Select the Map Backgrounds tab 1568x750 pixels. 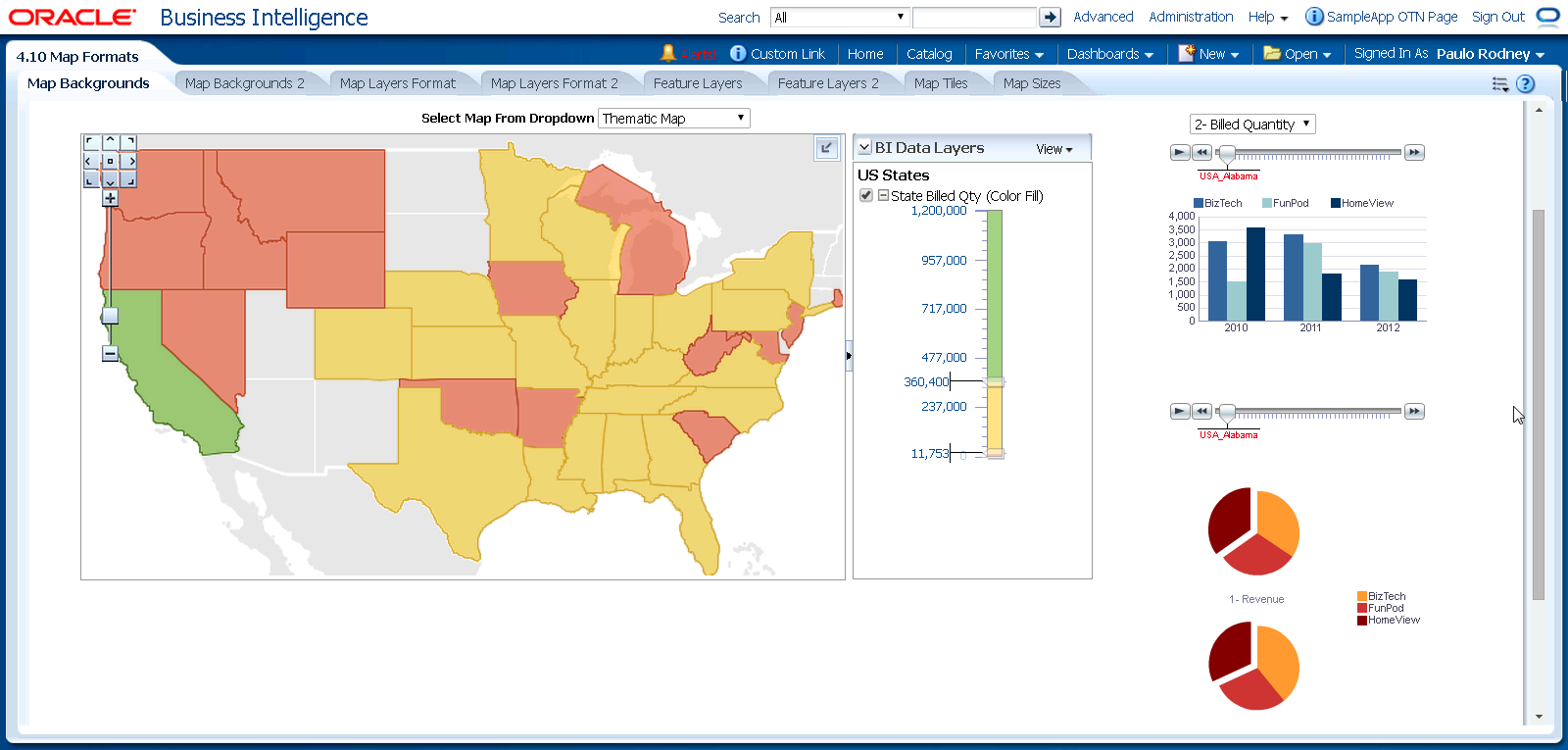88,83
